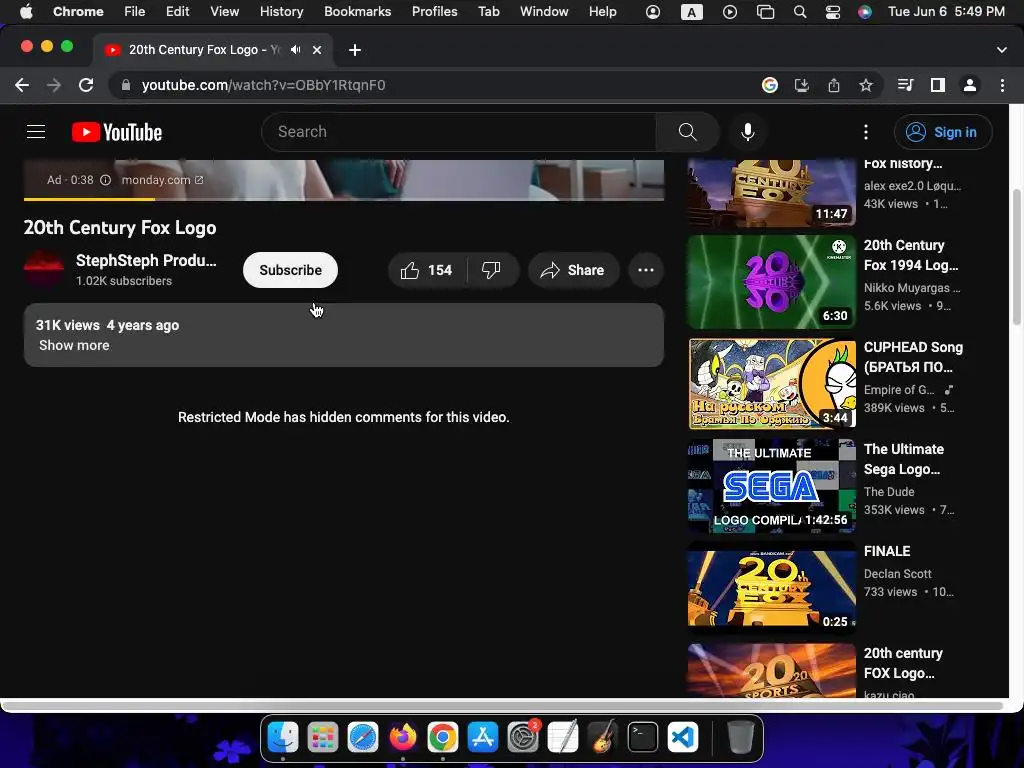This screenshot has height=768, width=1024.
Task: Open the Google icon in the address bar
Action: [x=770, y=85]
